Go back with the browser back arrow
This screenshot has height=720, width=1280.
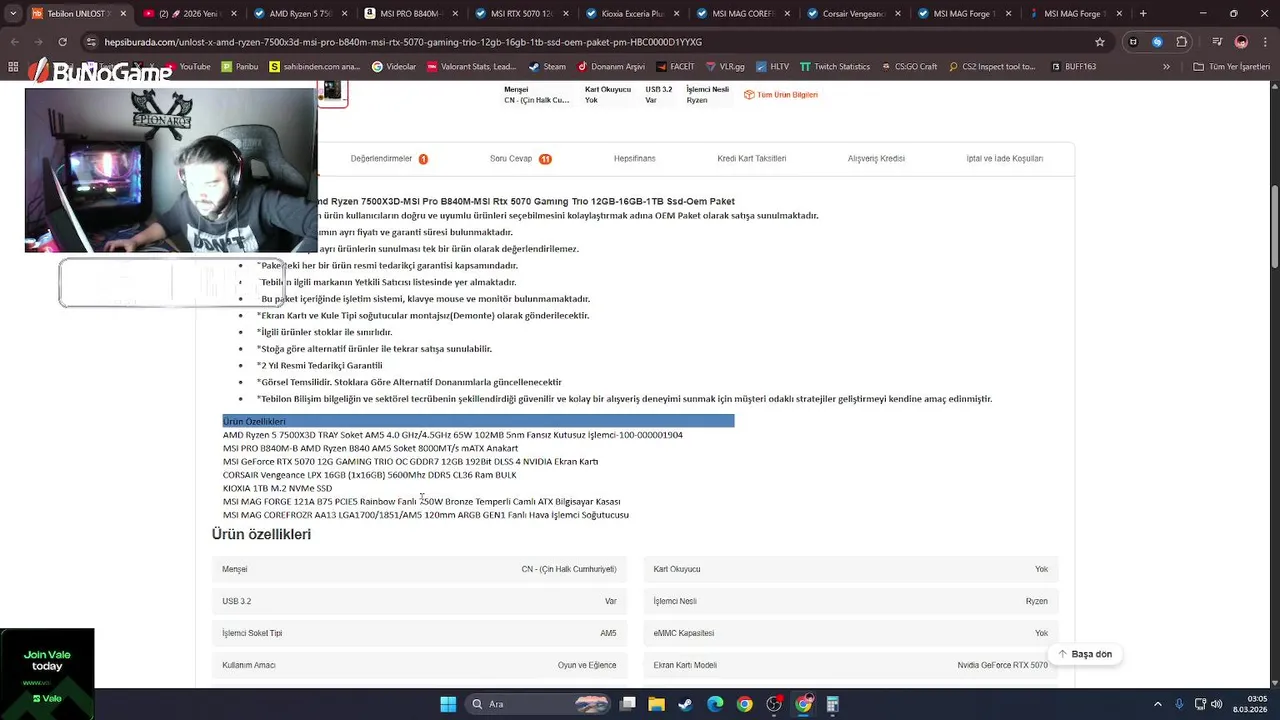coord(15,42)
